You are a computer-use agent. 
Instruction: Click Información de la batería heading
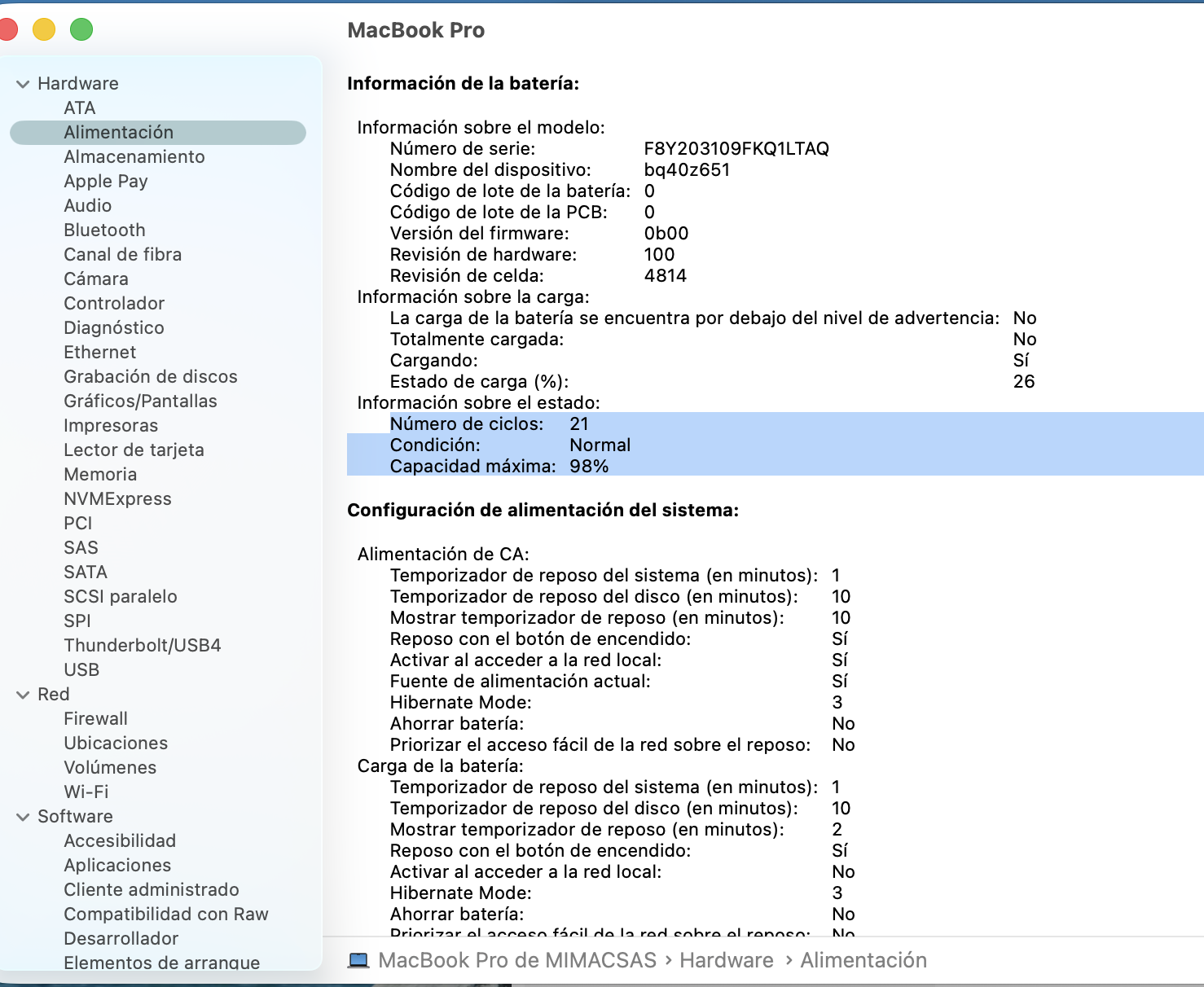click(464, 84)
